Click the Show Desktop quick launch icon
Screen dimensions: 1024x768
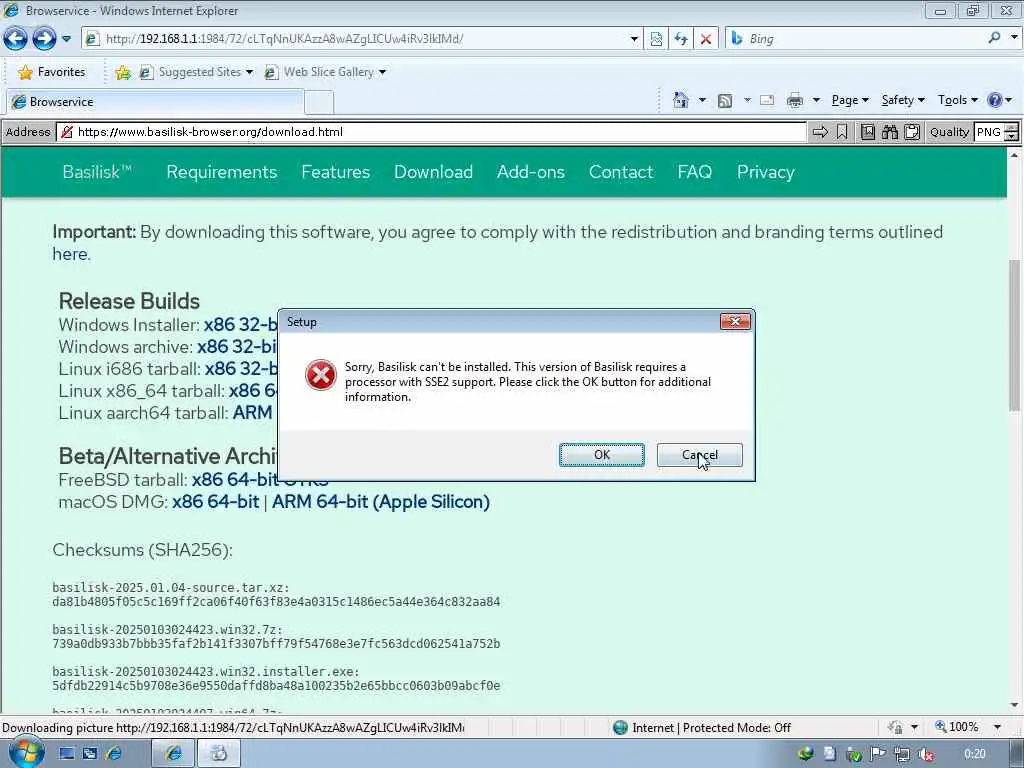pos(67,754)
